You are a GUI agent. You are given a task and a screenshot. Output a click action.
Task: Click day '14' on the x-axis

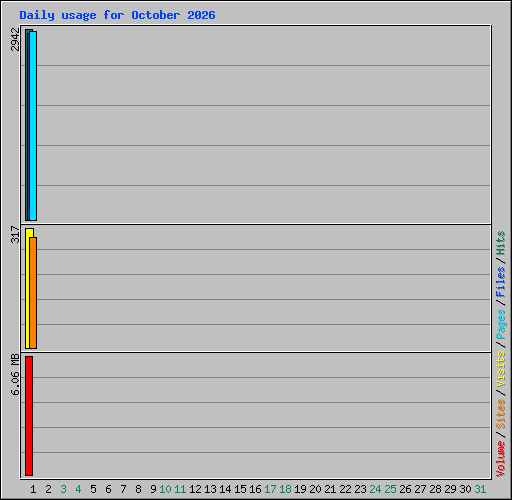pyautogui.click(x=225, y=489)
